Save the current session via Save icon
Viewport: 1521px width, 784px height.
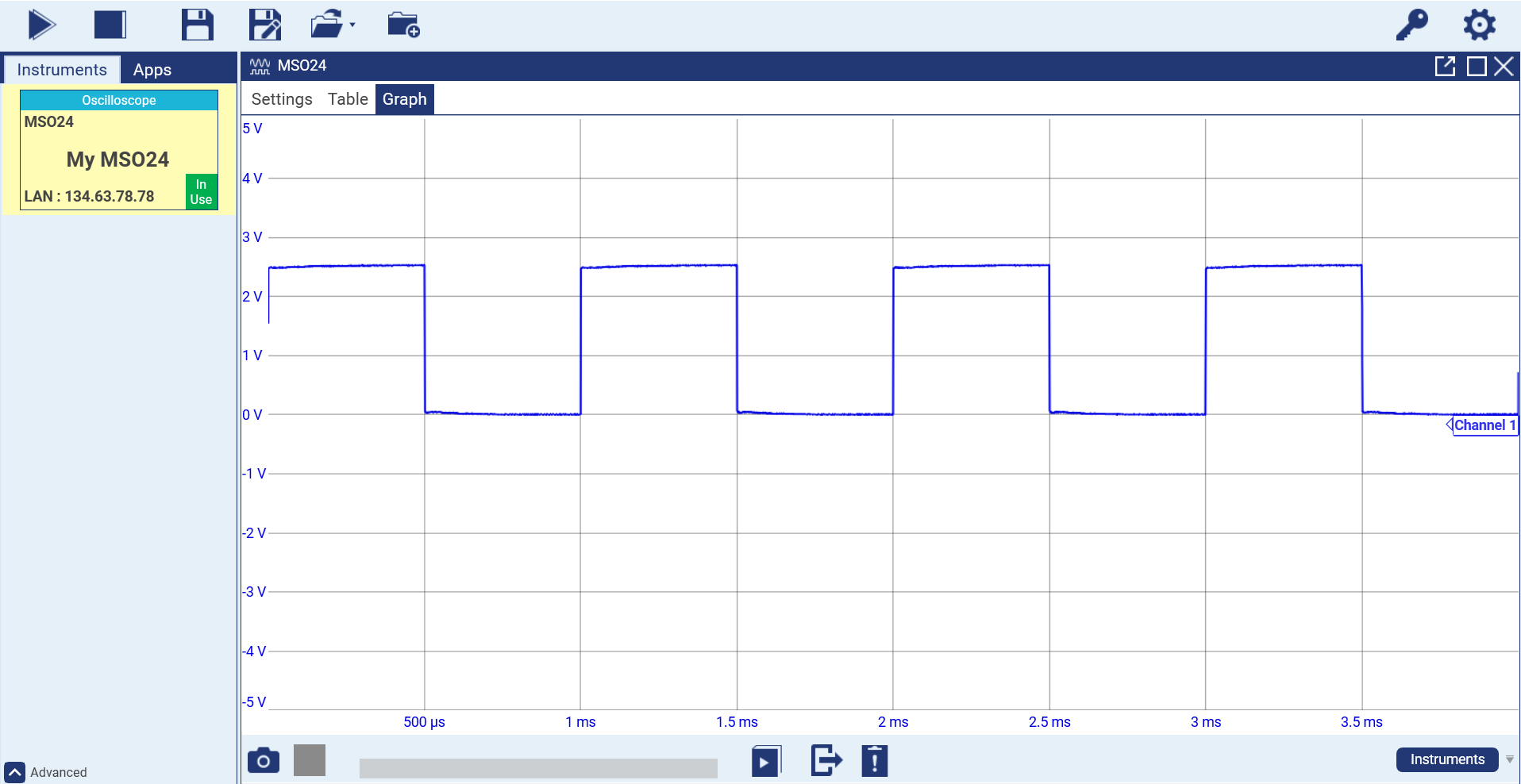[x=197, y=25]
